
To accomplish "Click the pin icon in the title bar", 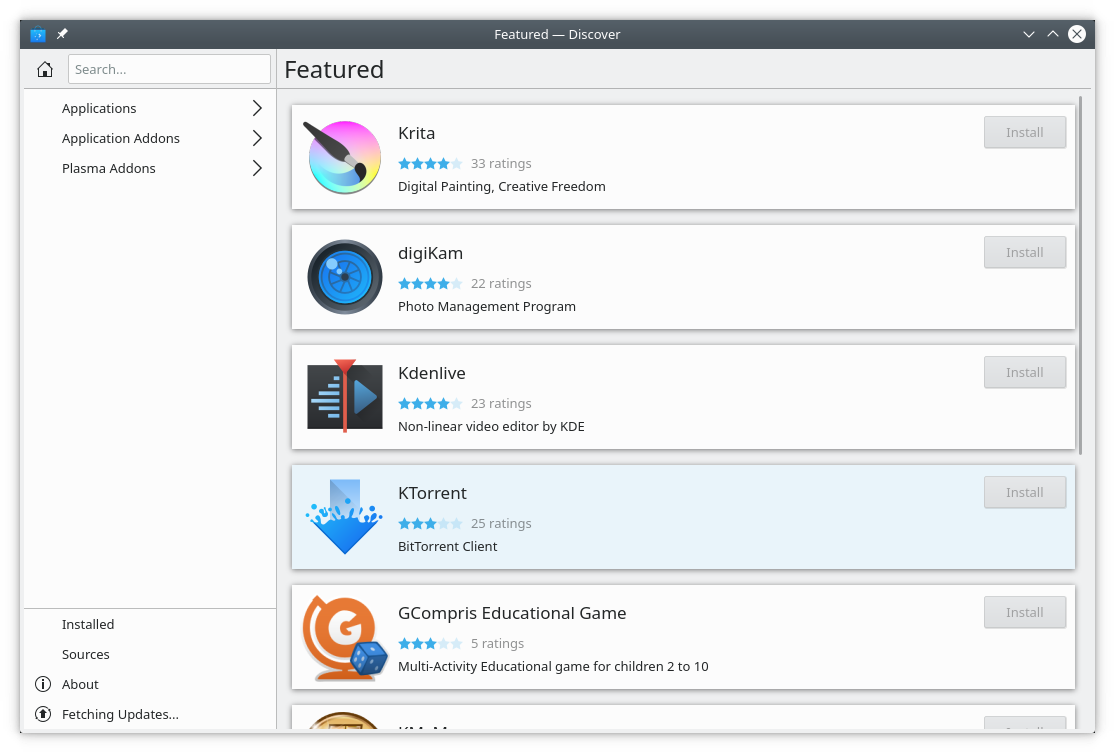I will 62,34.
